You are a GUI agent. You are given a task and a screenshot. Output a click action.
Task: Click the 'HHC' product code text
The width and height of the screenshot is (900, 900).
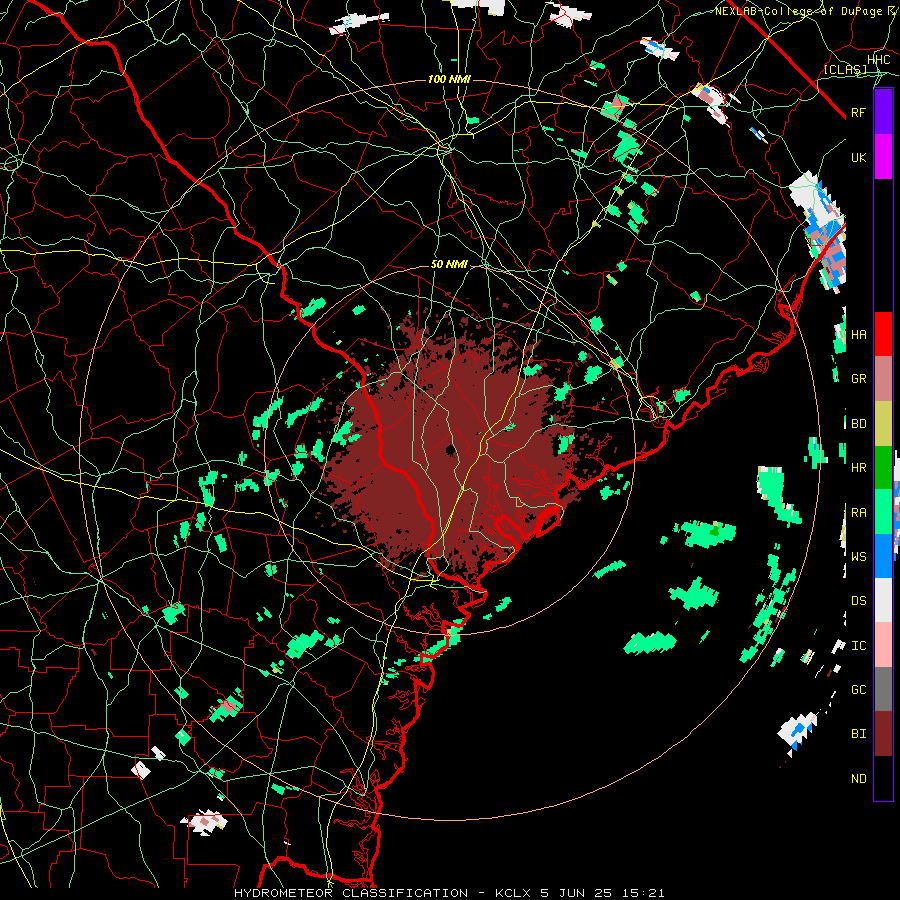[x=879, y=60]
